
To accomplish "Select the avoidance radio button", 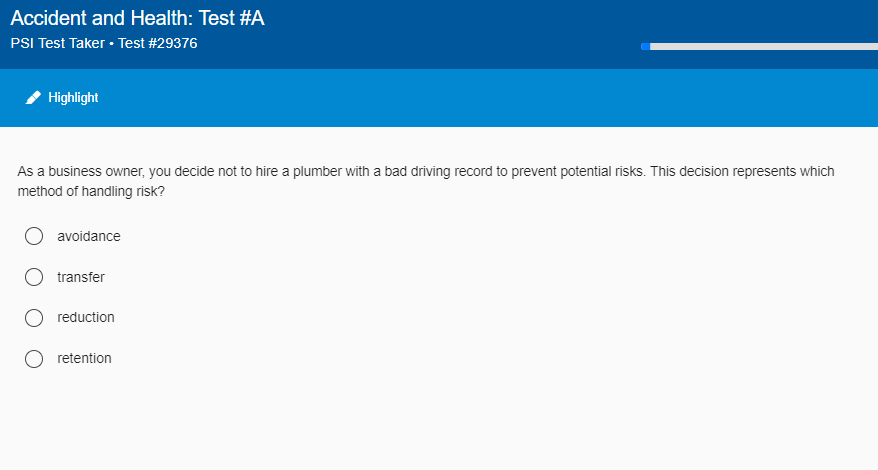I will click(x=34, y=236).
